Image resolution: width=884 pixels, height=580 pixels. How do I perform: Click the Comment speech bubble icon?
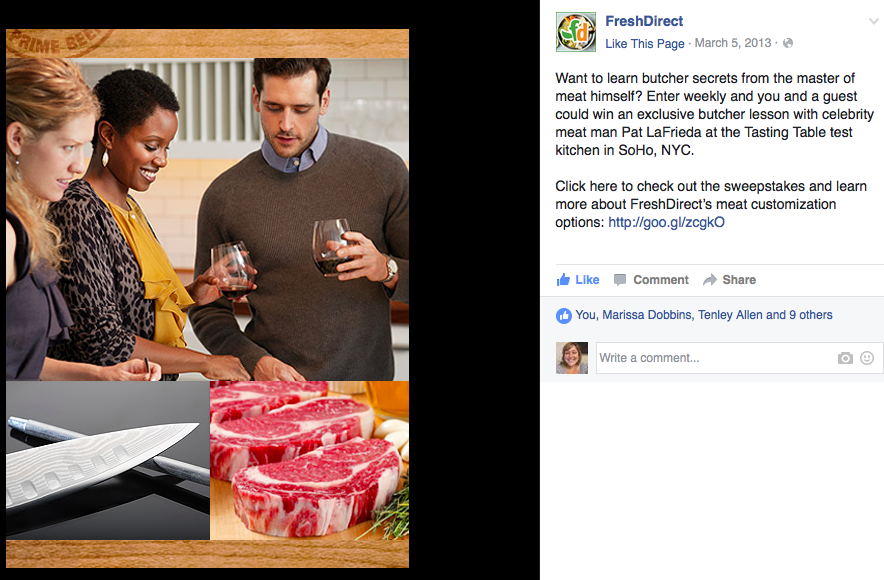coord(620,280)
